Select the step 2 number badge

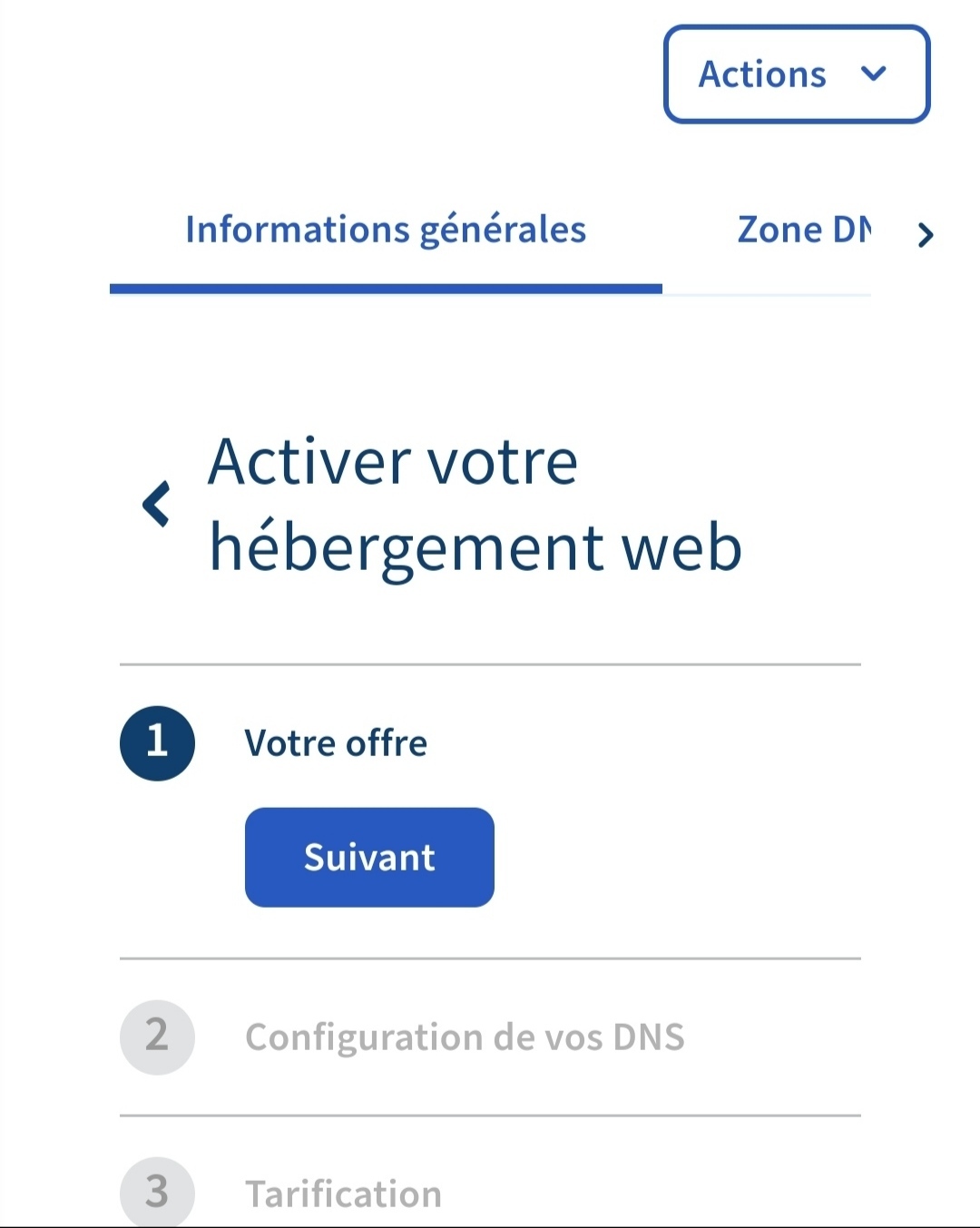157,1036
